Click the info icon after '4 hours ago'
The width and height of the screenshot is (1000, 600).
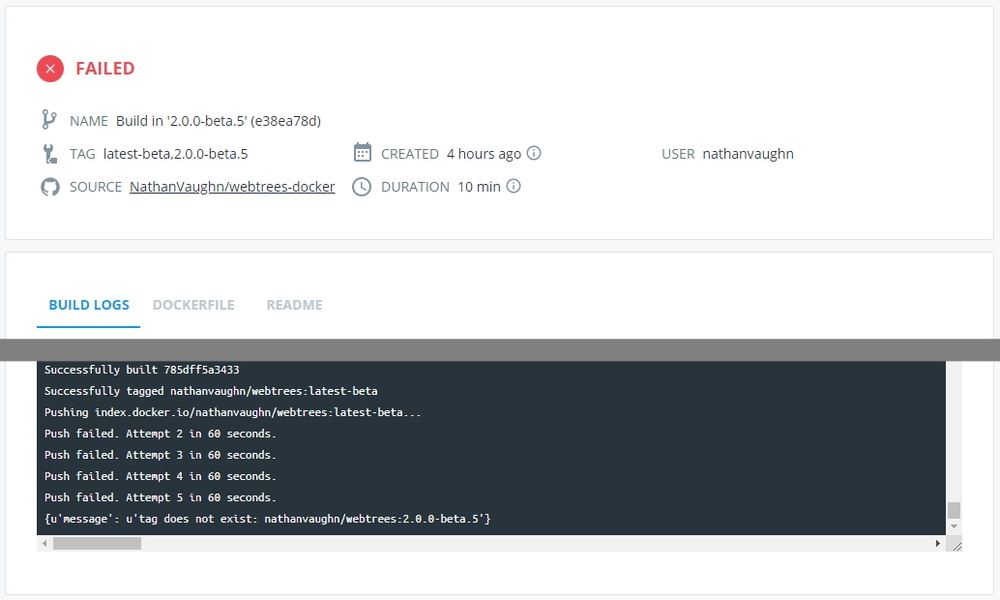tap(534, 153)
